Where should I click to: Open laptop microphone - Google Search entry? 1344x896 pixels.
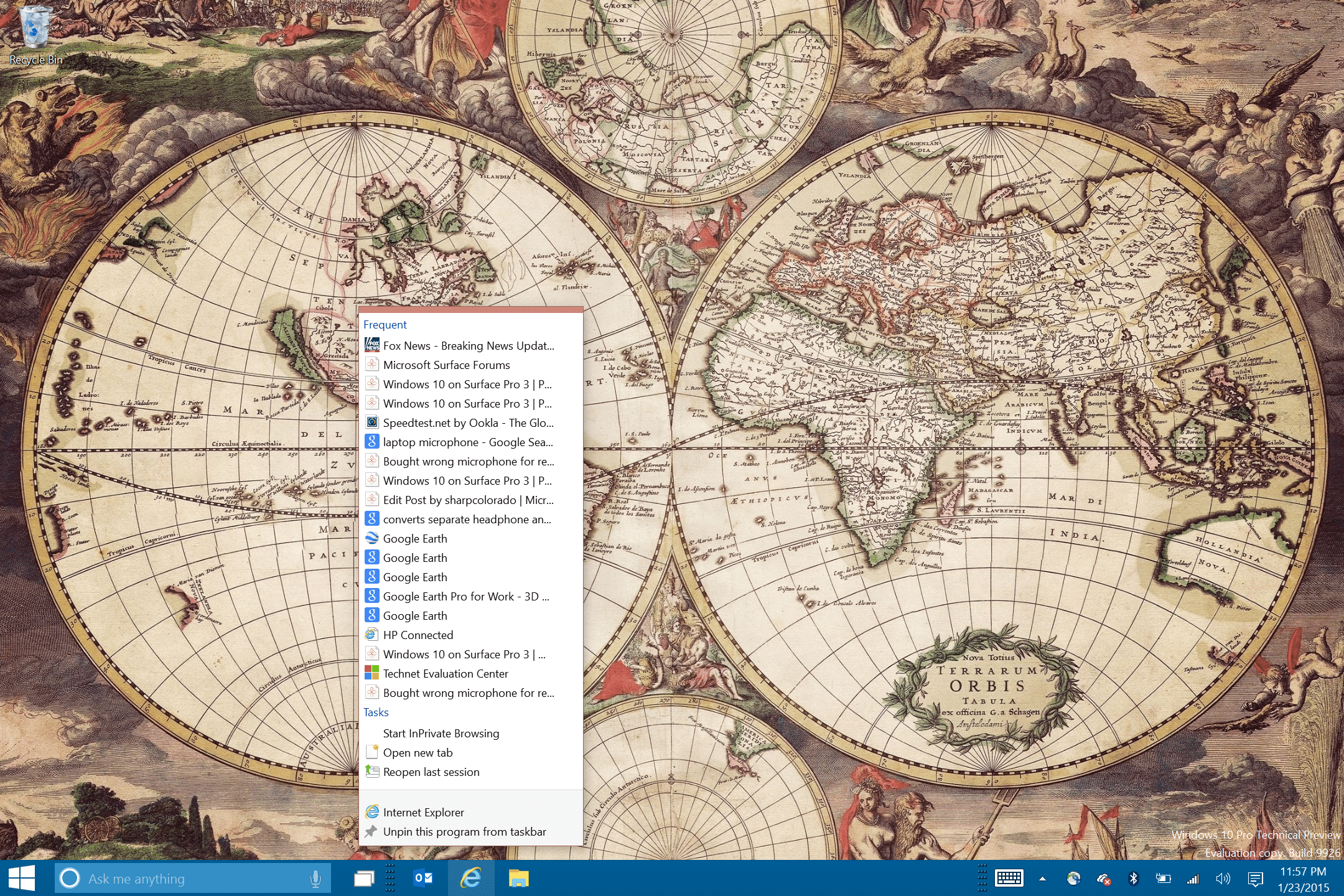(x=471, y=442)
